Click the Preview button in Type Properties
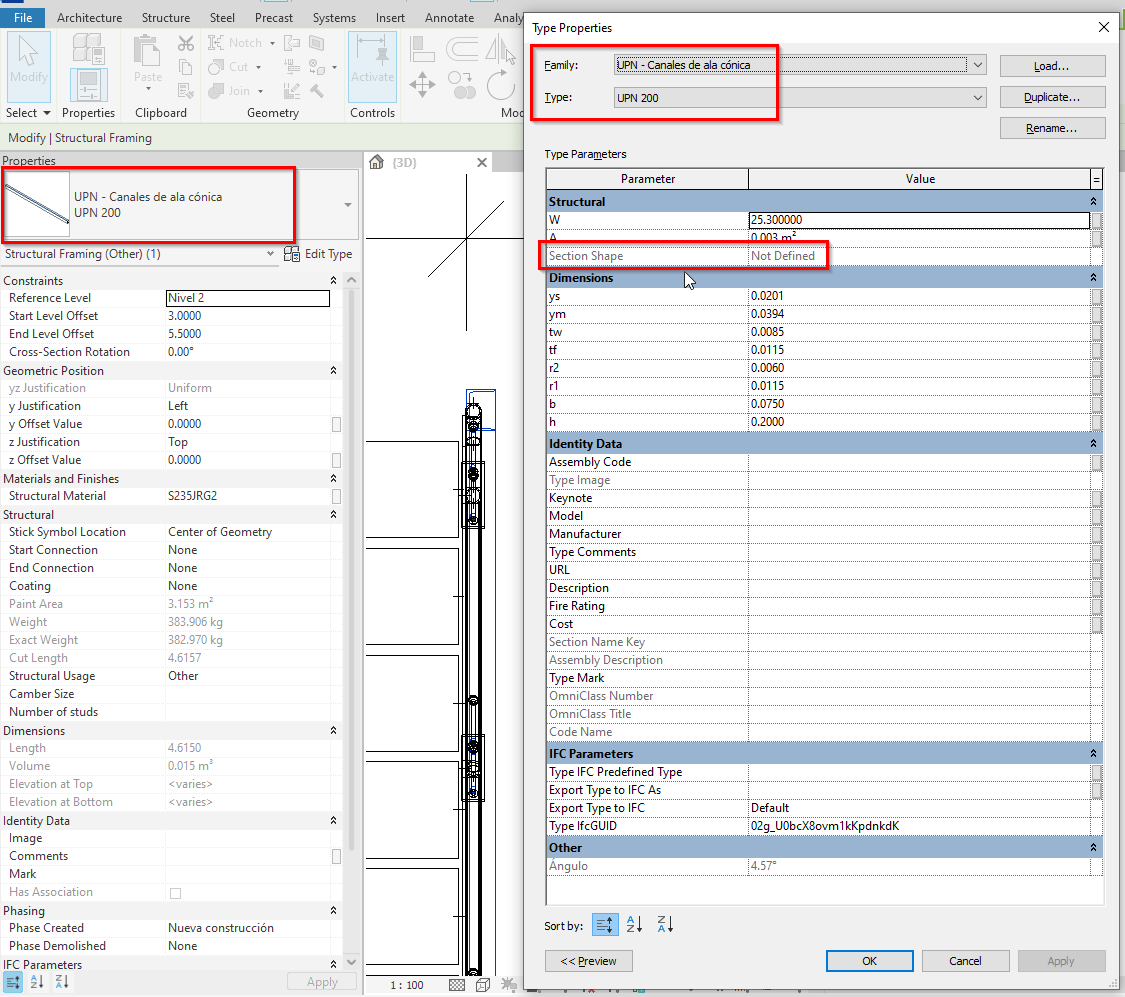The image size is (1125, 997). point(590,961)
